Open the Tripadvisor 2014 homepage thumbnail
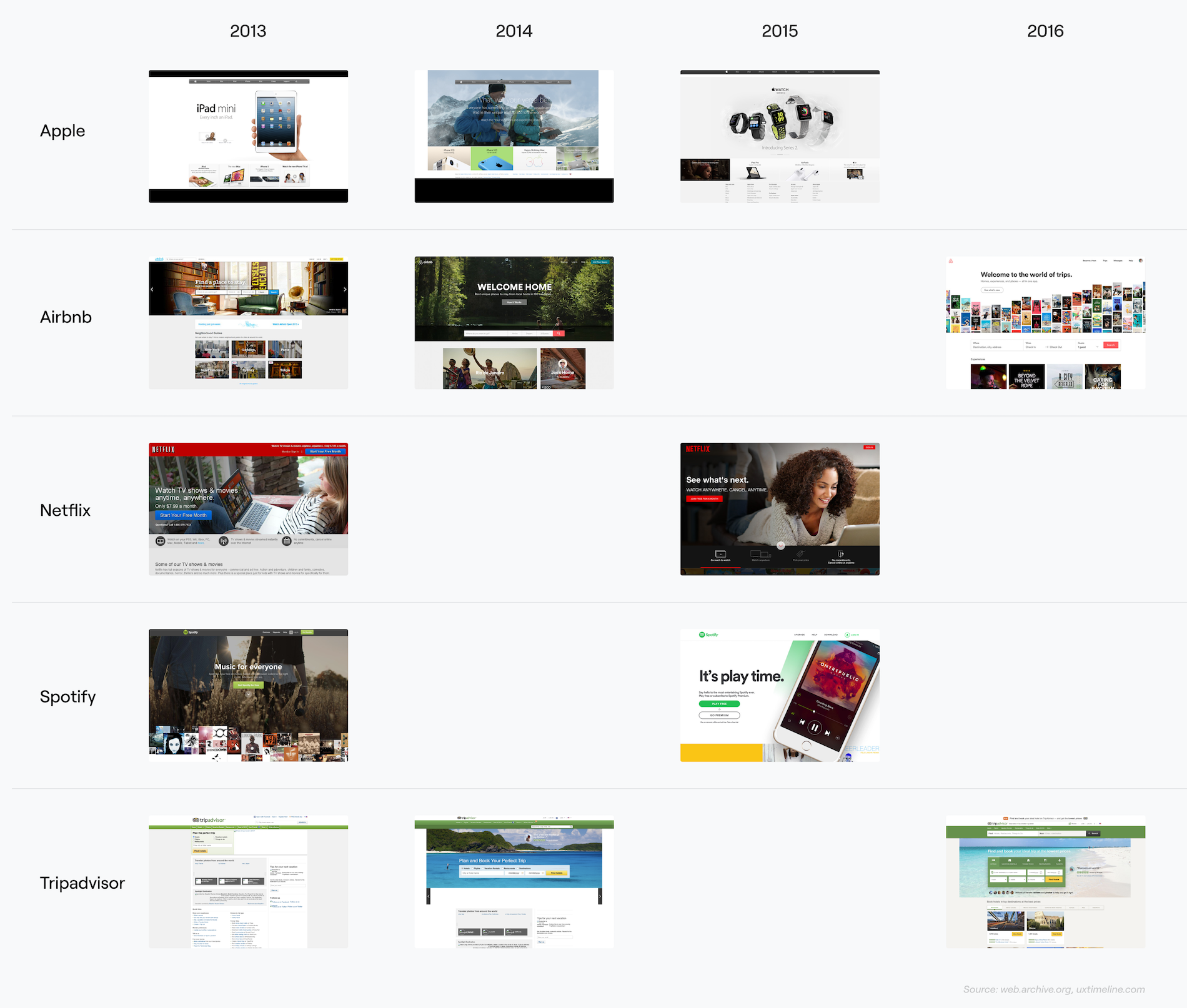Viewport: 1187px width, 1008px height. [x=514, y=882]
